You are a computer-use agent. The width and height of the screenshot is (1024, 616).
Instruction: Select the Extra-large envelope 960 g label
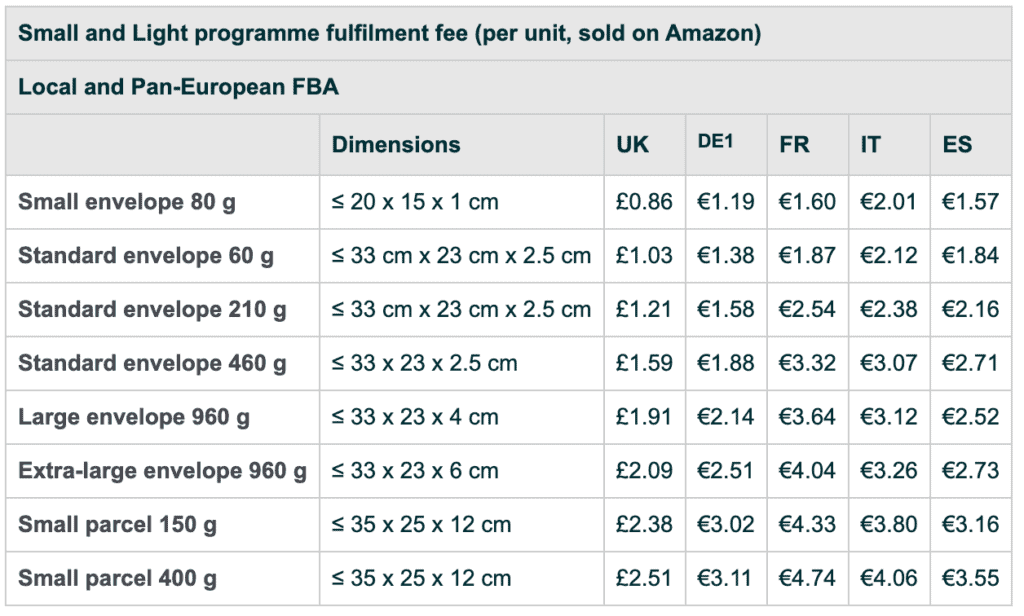163,471
